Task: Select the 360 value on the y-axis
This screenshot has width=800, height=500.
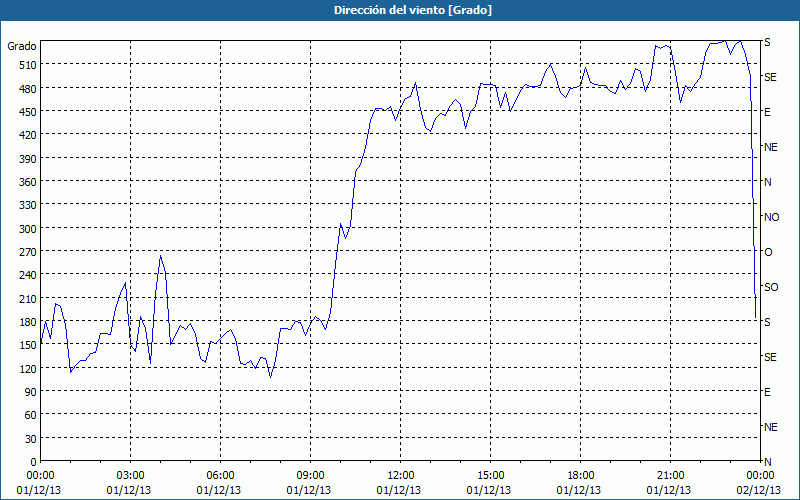Action: tap(28, 182)
